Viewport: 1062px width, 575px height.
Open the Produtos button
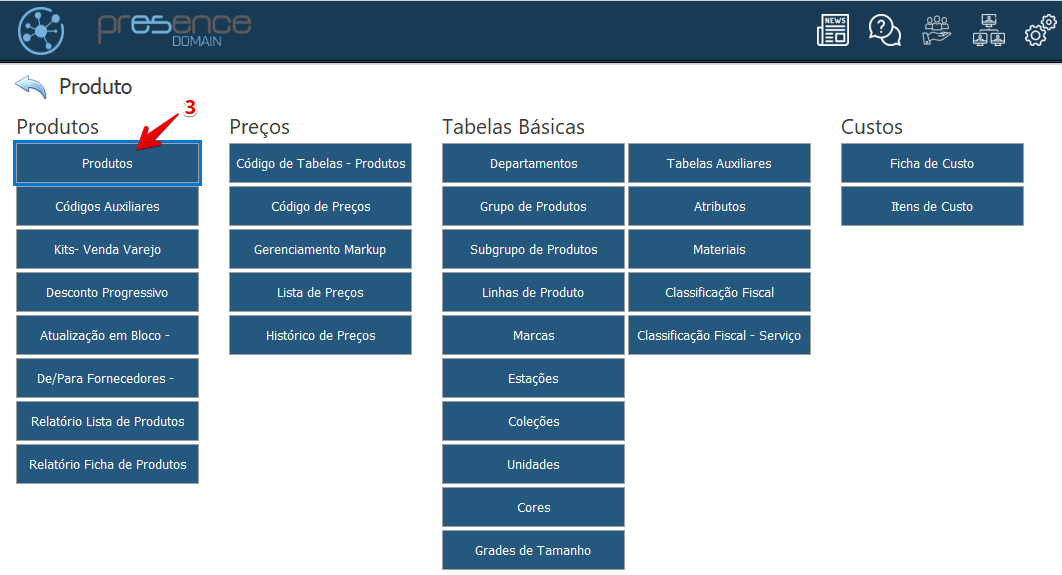107,164
